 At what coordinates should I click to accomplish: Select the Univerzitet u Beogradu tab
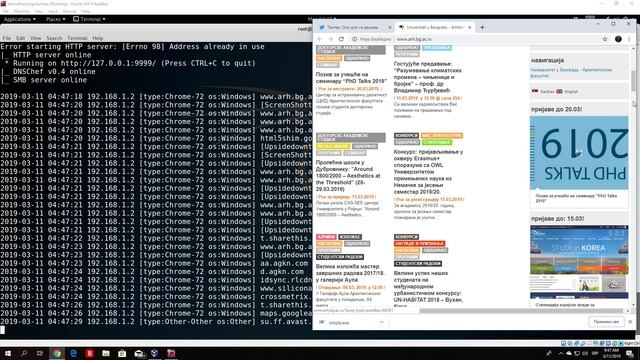click(x=435, y=27)
